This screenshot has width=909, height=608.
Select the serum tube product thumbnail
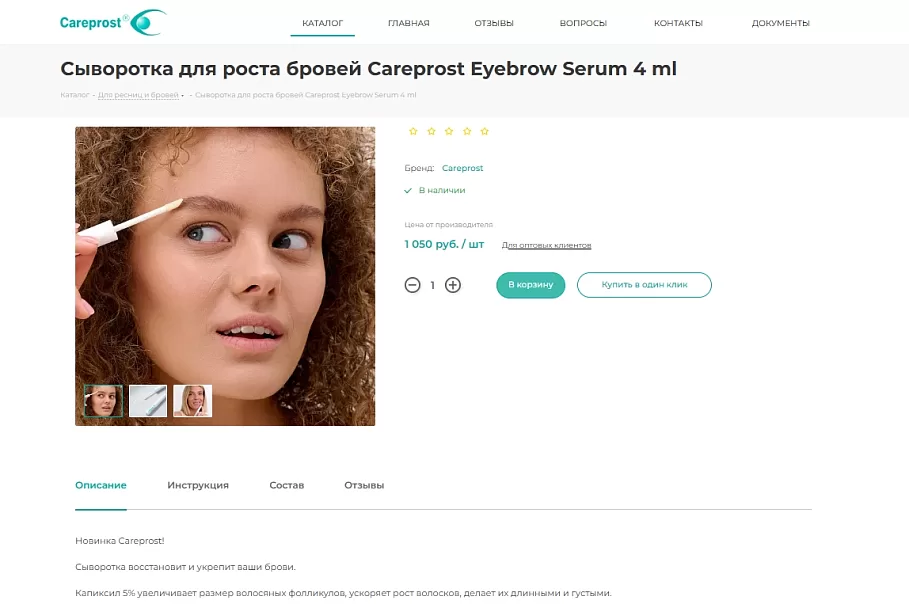pos(148,401)
